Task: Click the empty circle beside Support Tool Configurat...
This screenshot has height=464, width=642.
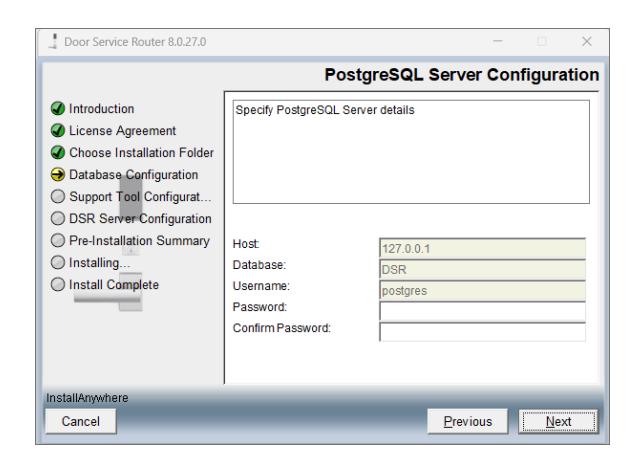Action: (x=58, y=197)
